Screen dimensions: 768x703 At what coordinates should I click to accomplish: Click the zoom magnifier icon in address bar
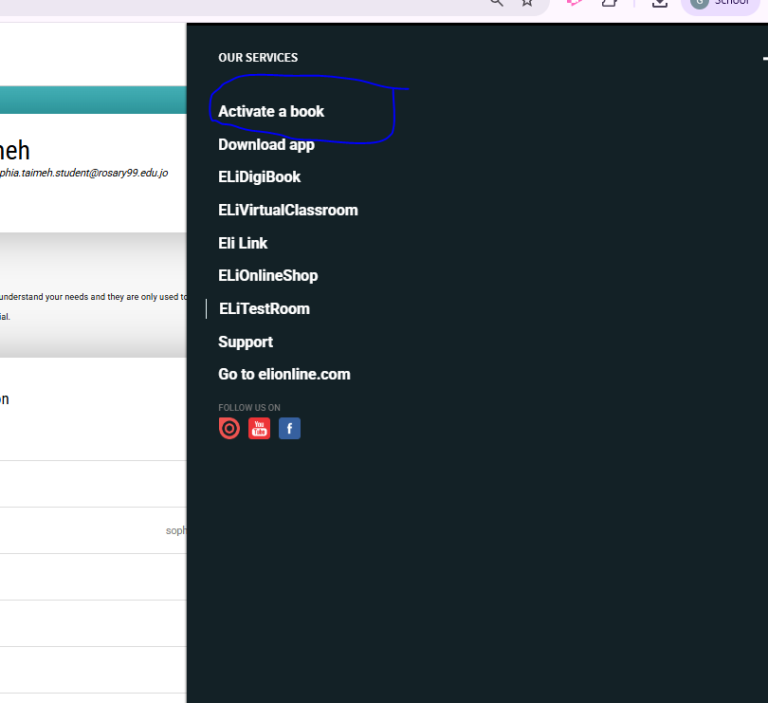pos(496,3)
